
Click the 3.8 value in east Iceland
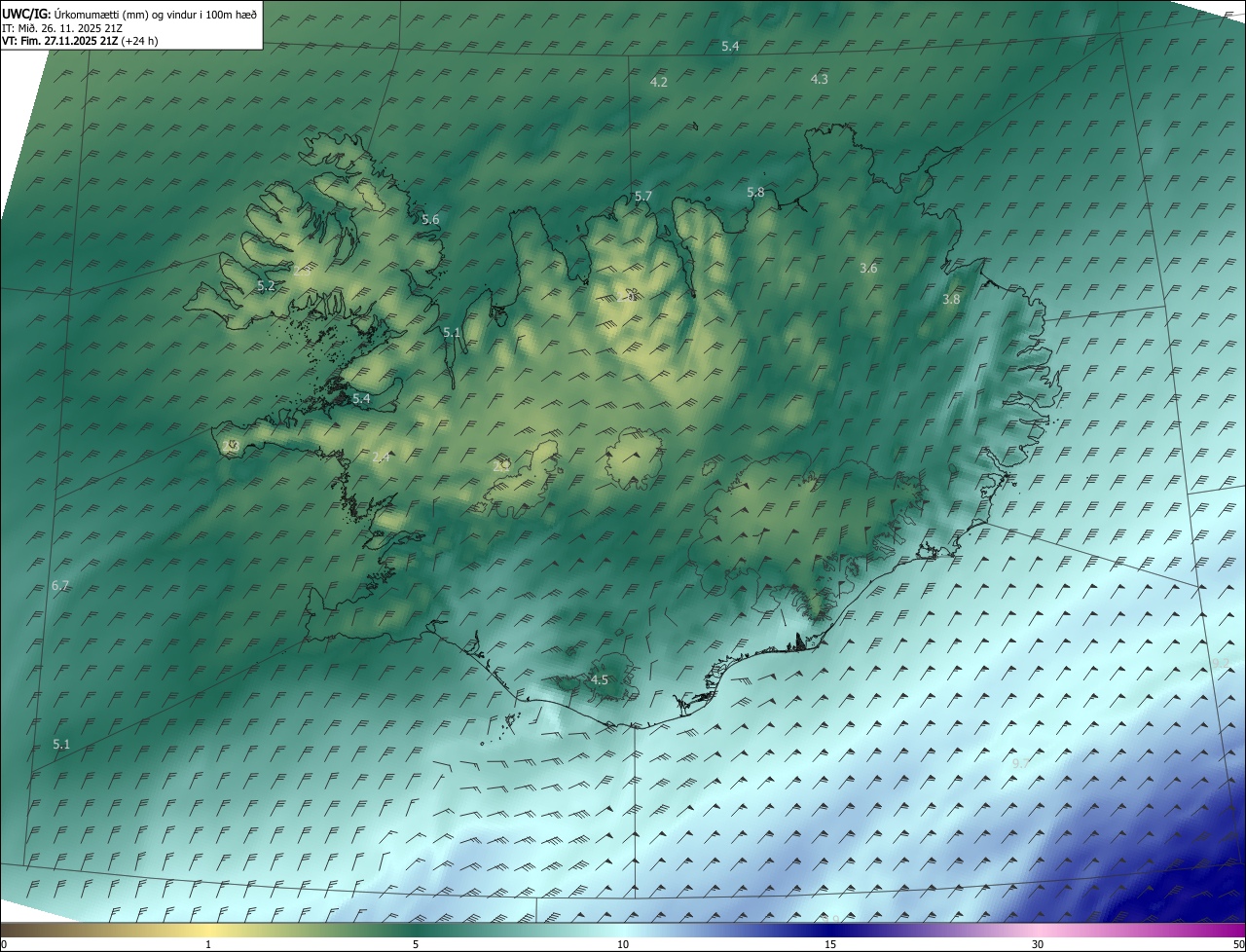[x=951, y=299]
